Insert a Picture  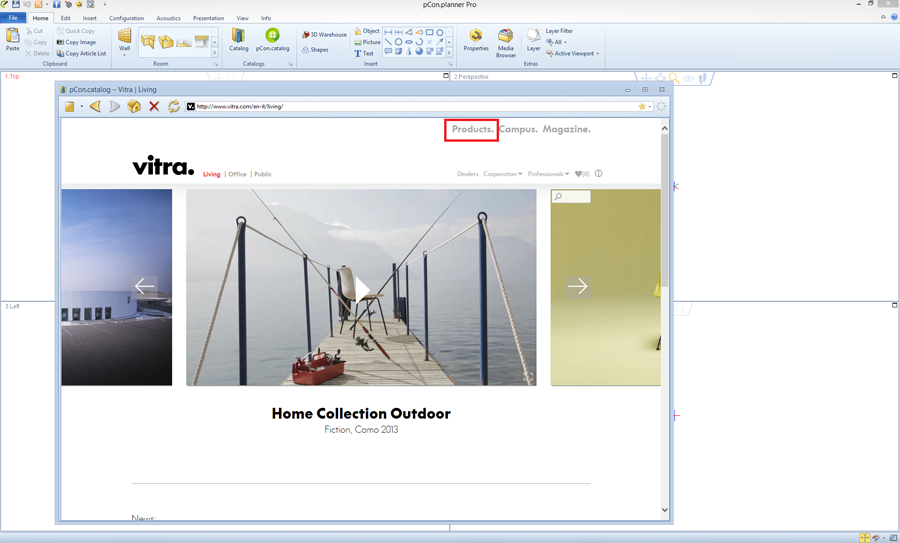367,42
